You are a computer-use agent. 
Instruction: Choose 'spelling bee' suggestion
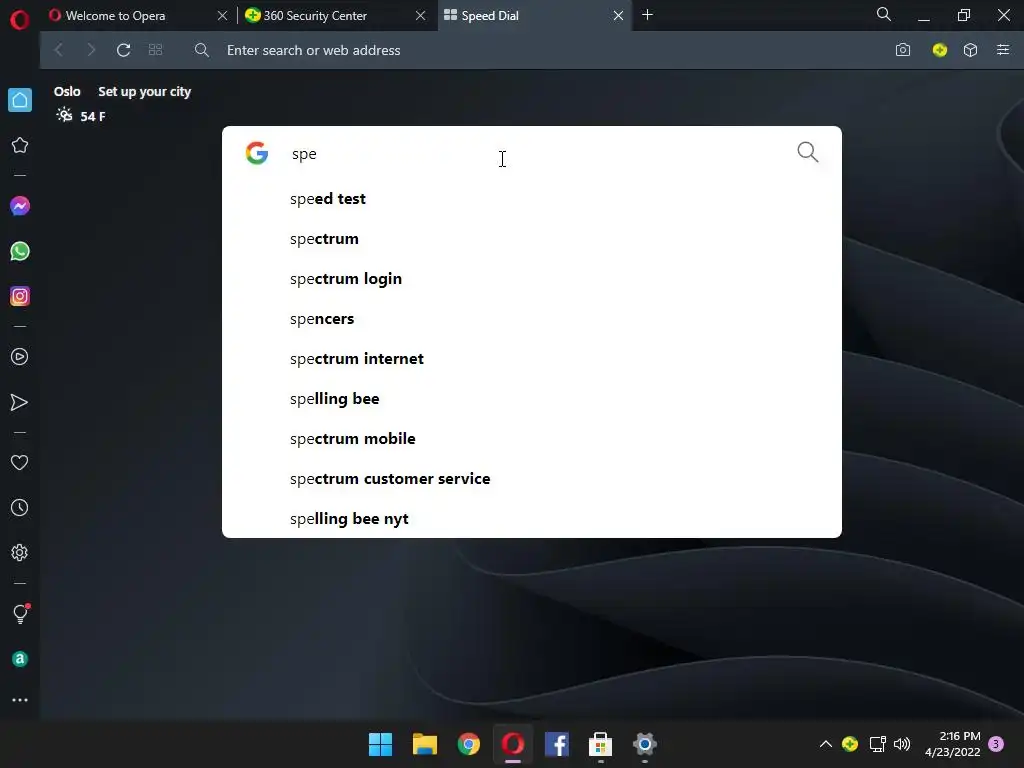point(532,398)
